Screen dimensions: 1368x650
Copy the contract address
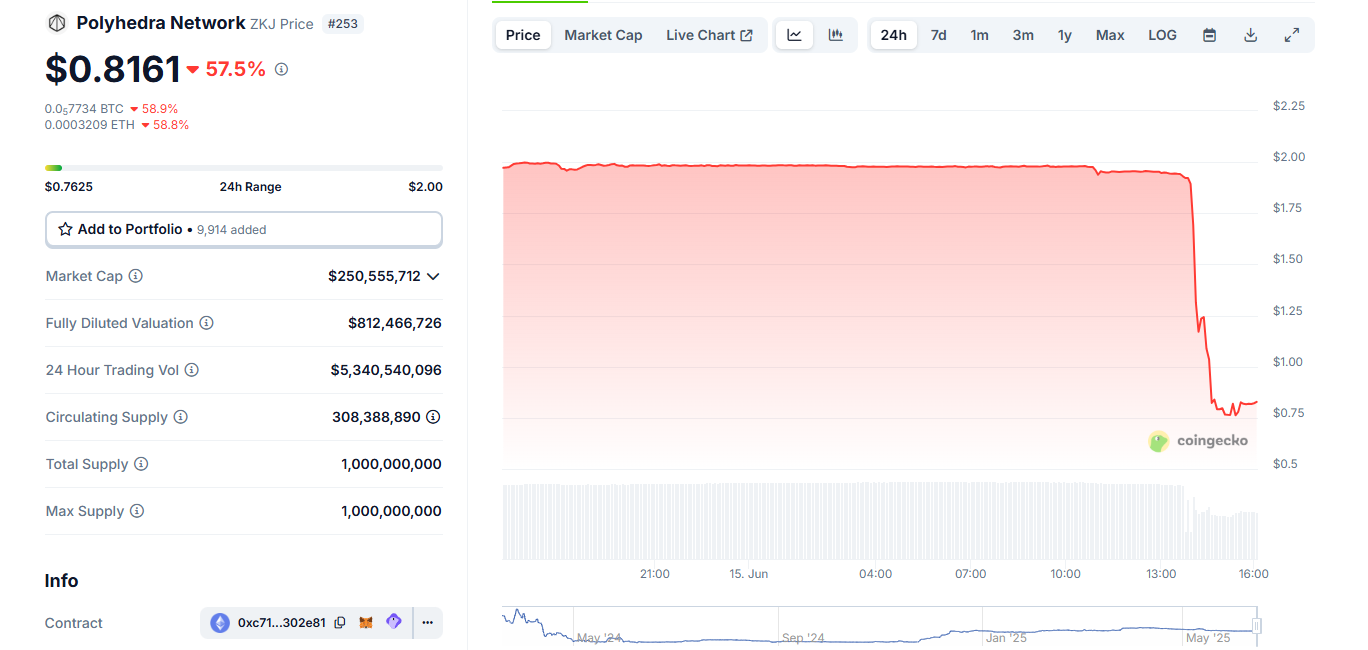click(340, 622)
